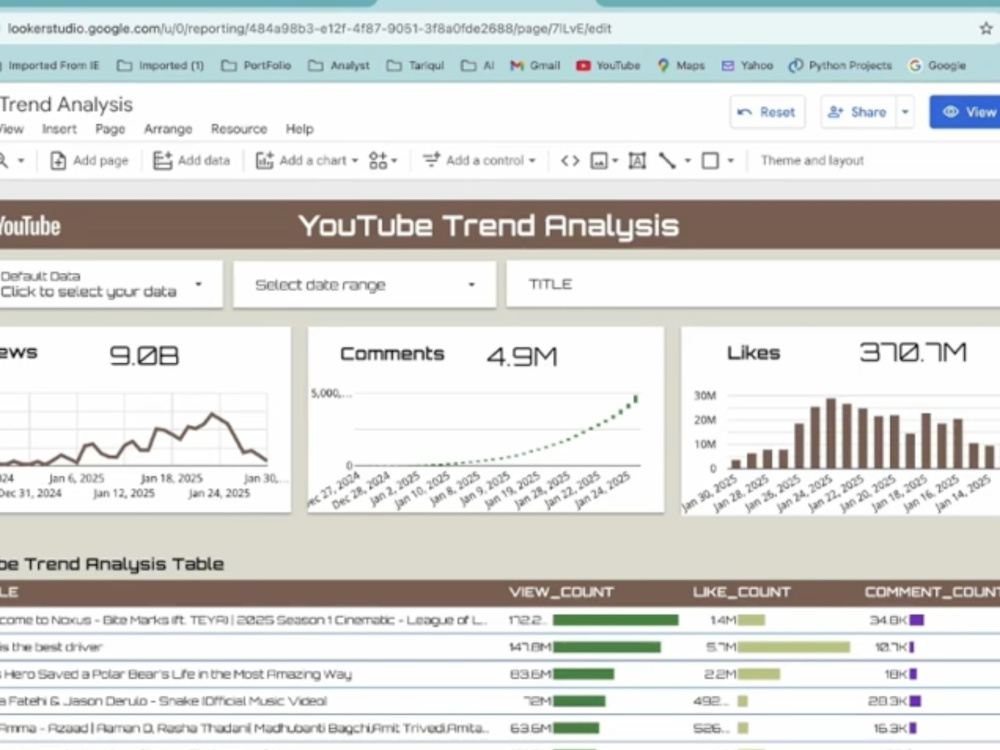Screen dimensions: 1000x750
Task: Click the Trend Analysis report name
Action: coord(66,105)
